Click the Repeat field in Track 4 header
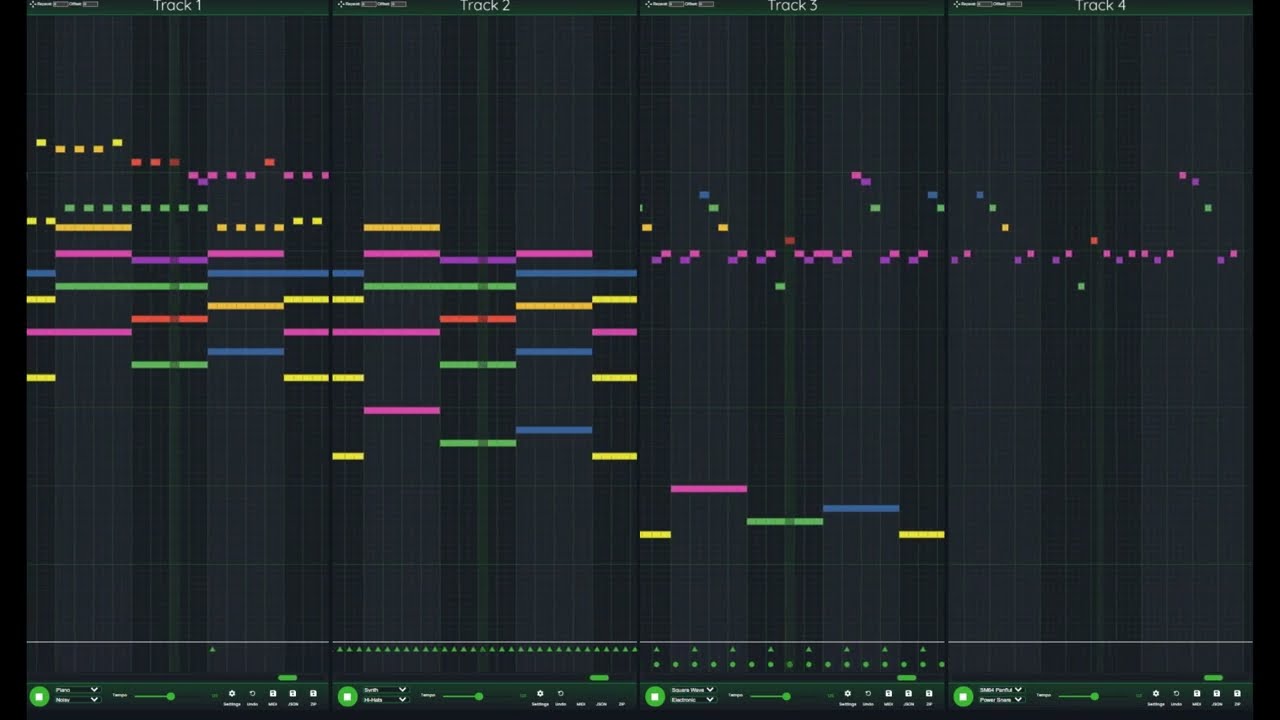Image resolution: width=1280 pixels, height=720 pixels. point(984,4)
